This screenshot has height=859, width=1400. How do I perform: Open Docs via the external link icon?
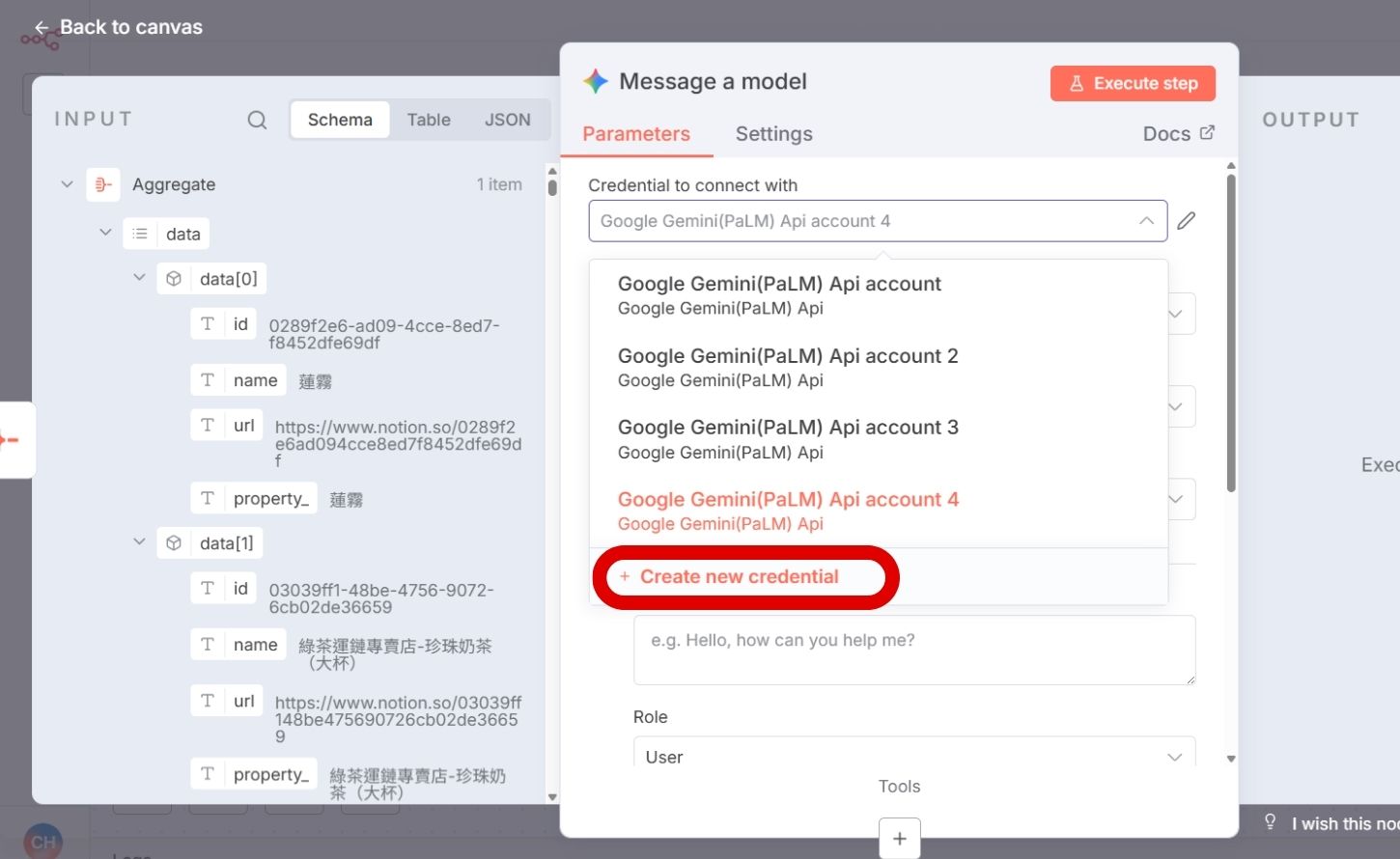click(1209, 132)
